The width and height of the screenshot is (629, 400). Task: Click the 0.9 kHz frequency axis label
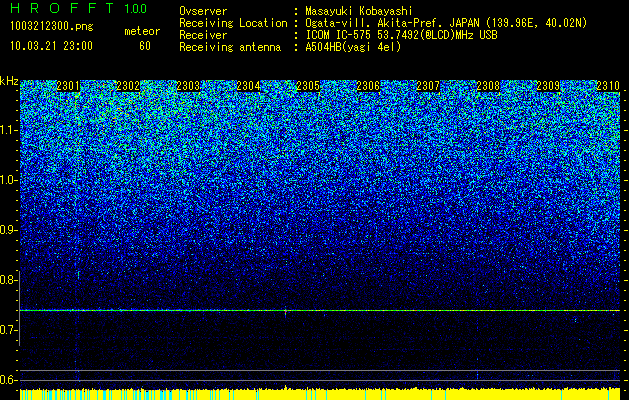tap(8, 230)
